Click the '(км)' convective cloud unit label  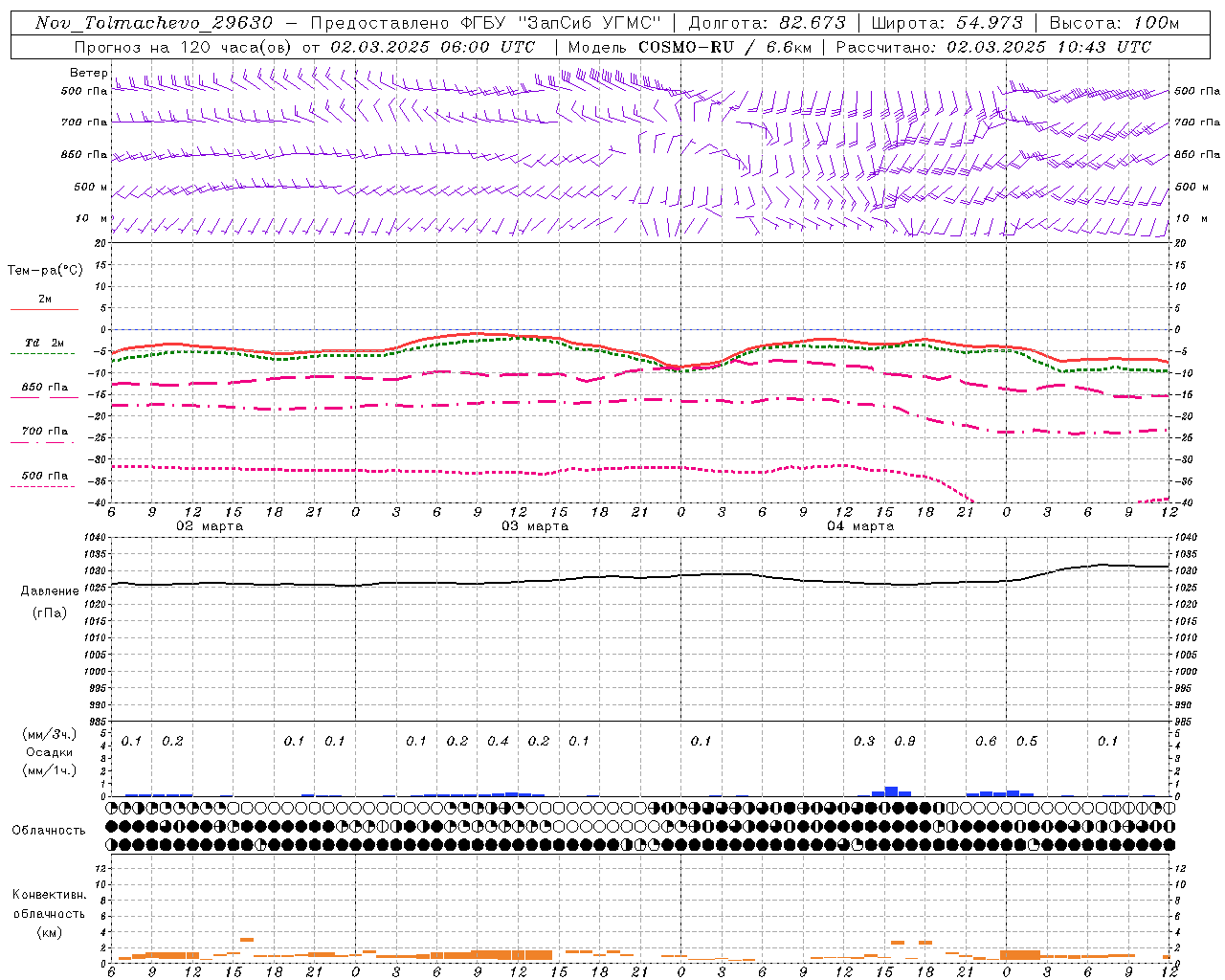tap(49, 932)
